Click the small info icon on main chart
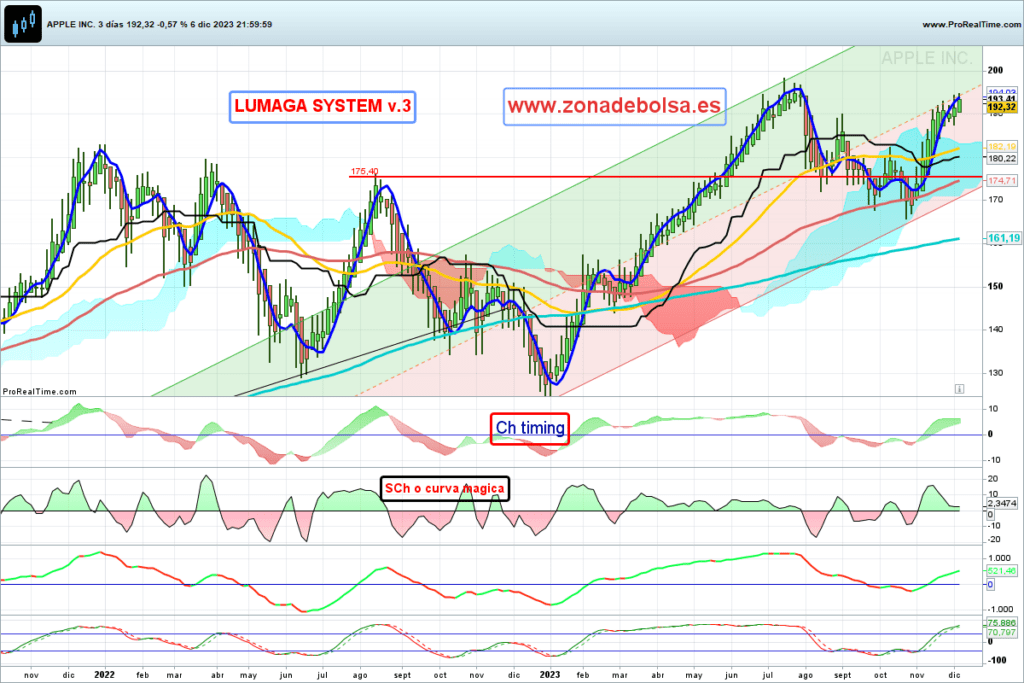 click(959, 389)
